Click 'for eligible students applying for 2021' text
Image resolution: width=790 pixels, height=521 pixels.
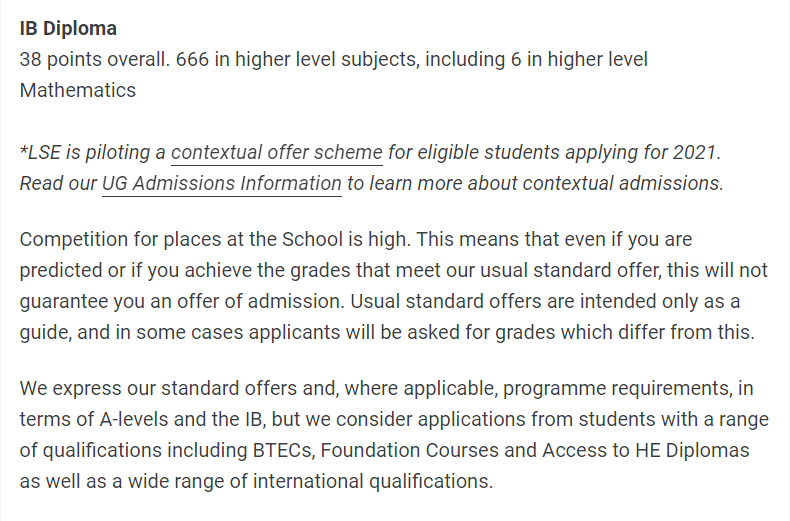[554, 152]
